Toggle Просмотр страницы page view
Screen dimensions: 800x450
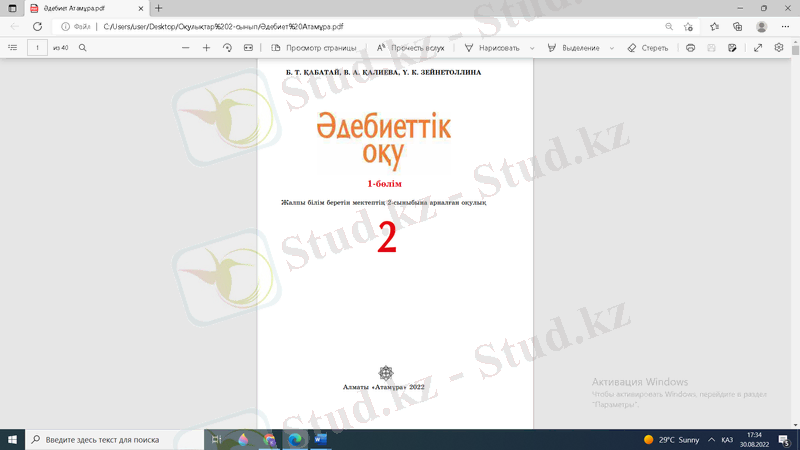click(313, 47)
